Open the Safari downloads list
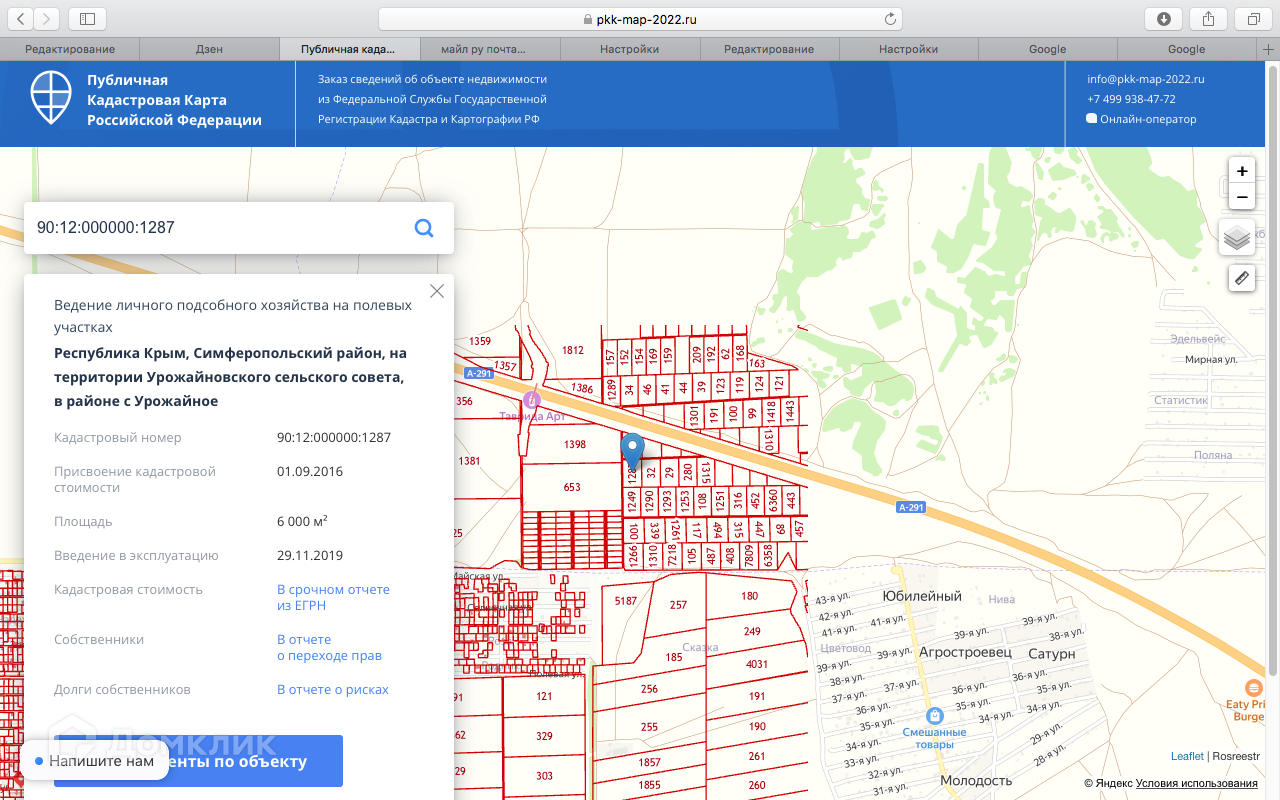This screenshot has height=800, width=1280. pos(1164,19)
